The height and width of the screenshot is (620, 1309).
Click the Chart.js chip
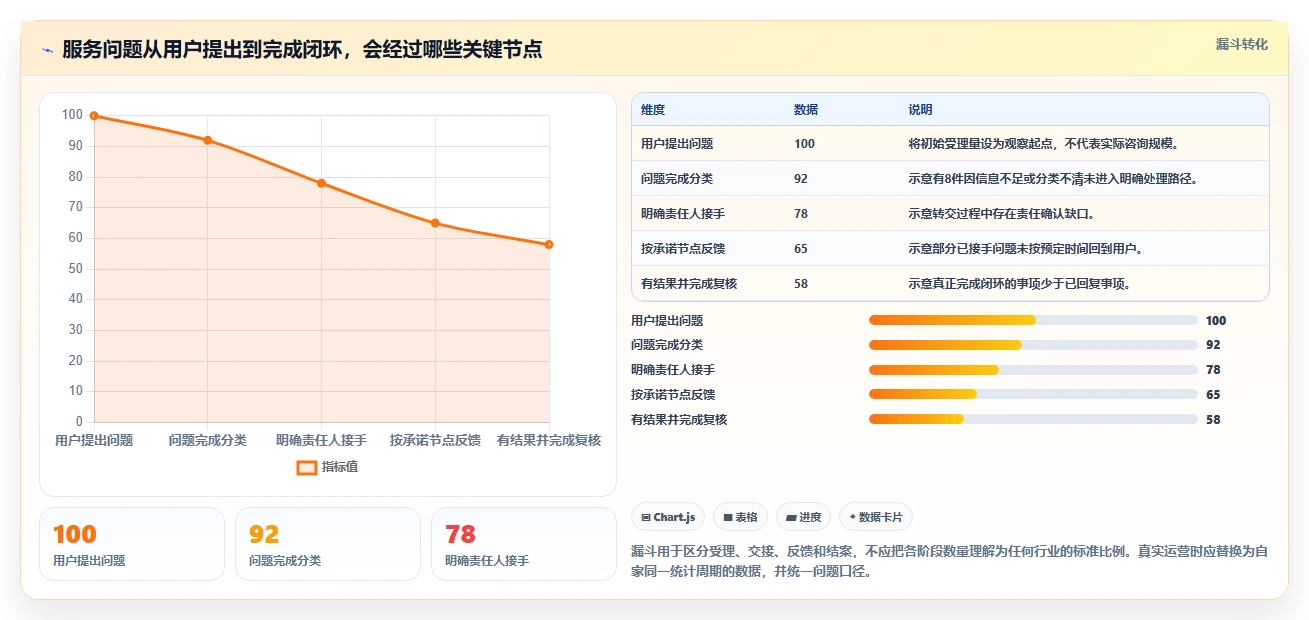point(668,517)
